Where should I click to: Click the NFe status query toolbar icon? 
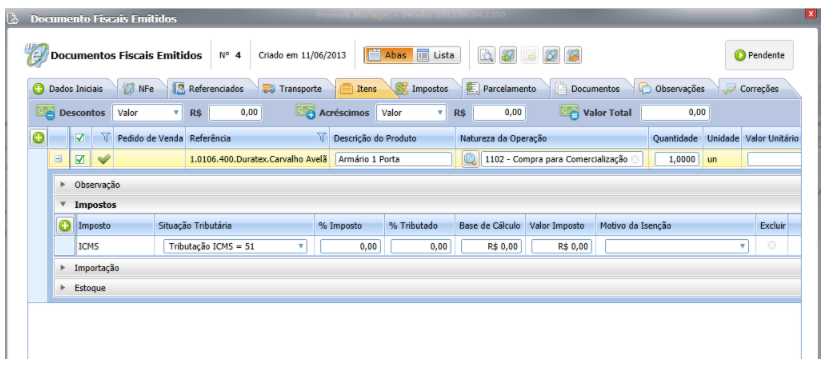coord(551,55)
